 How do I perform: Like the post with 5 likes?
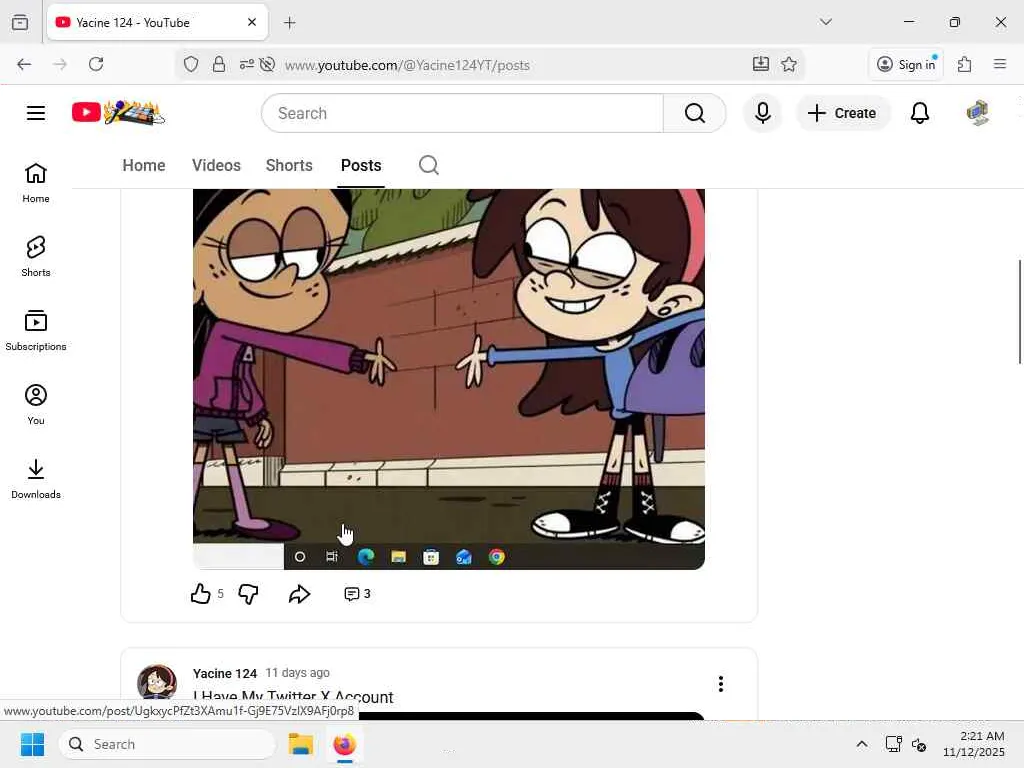click(x=200, y=594)
